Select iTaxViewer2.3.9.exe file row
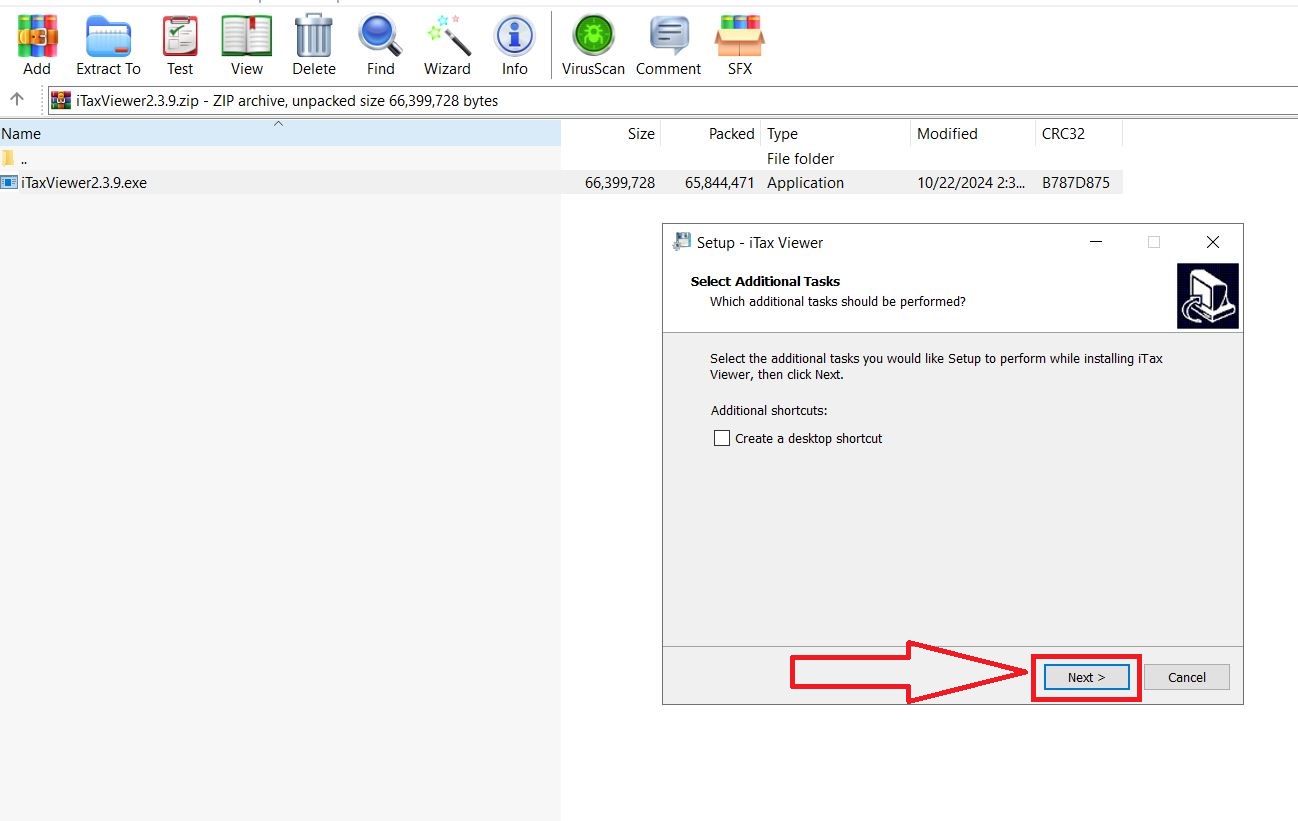This screenshot has width=1298, height=821. pos(84,183)
